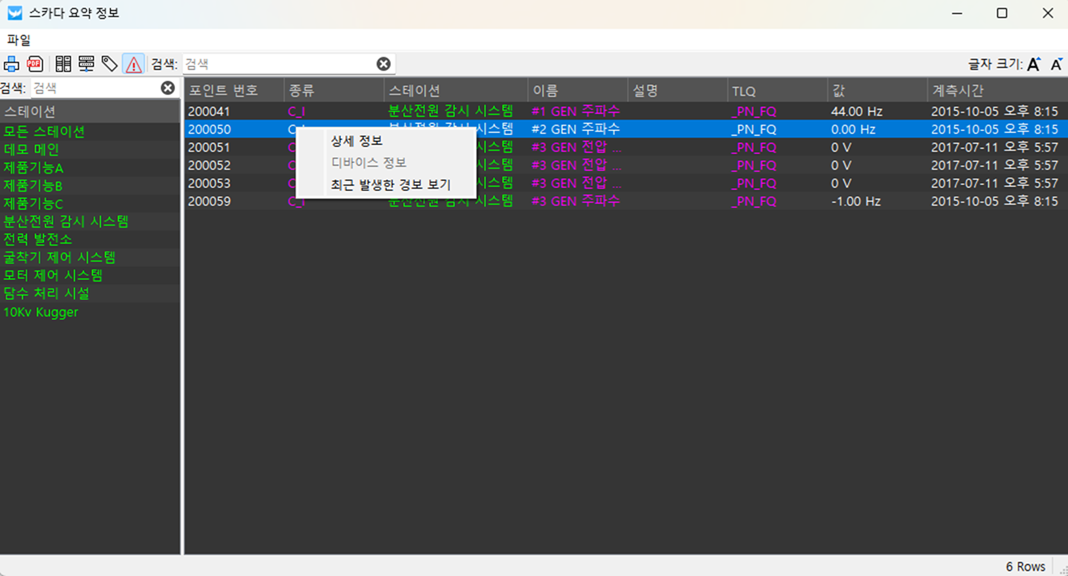Choose 최근 발생한 경보 보기 in context menu
Image resolution: width=1068 pixels, height=576 pixels.
(x=390, y=185)
